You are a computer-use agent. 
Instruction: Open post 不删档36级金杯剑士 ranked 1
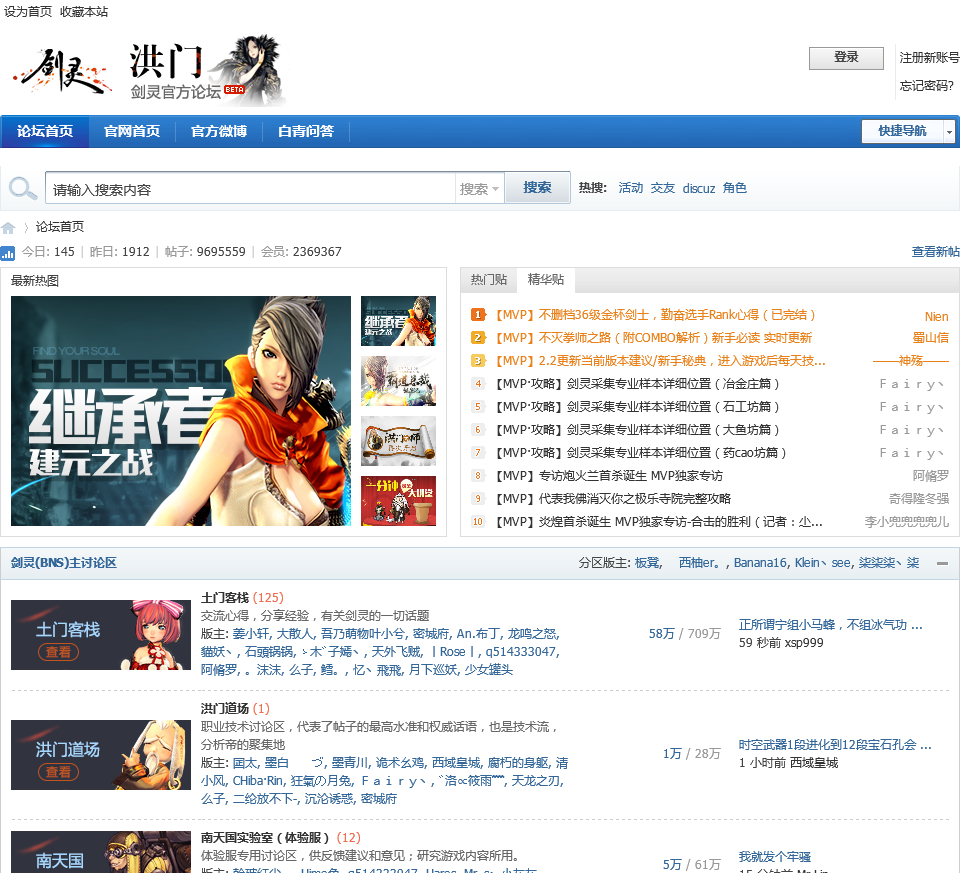point(655,315)
